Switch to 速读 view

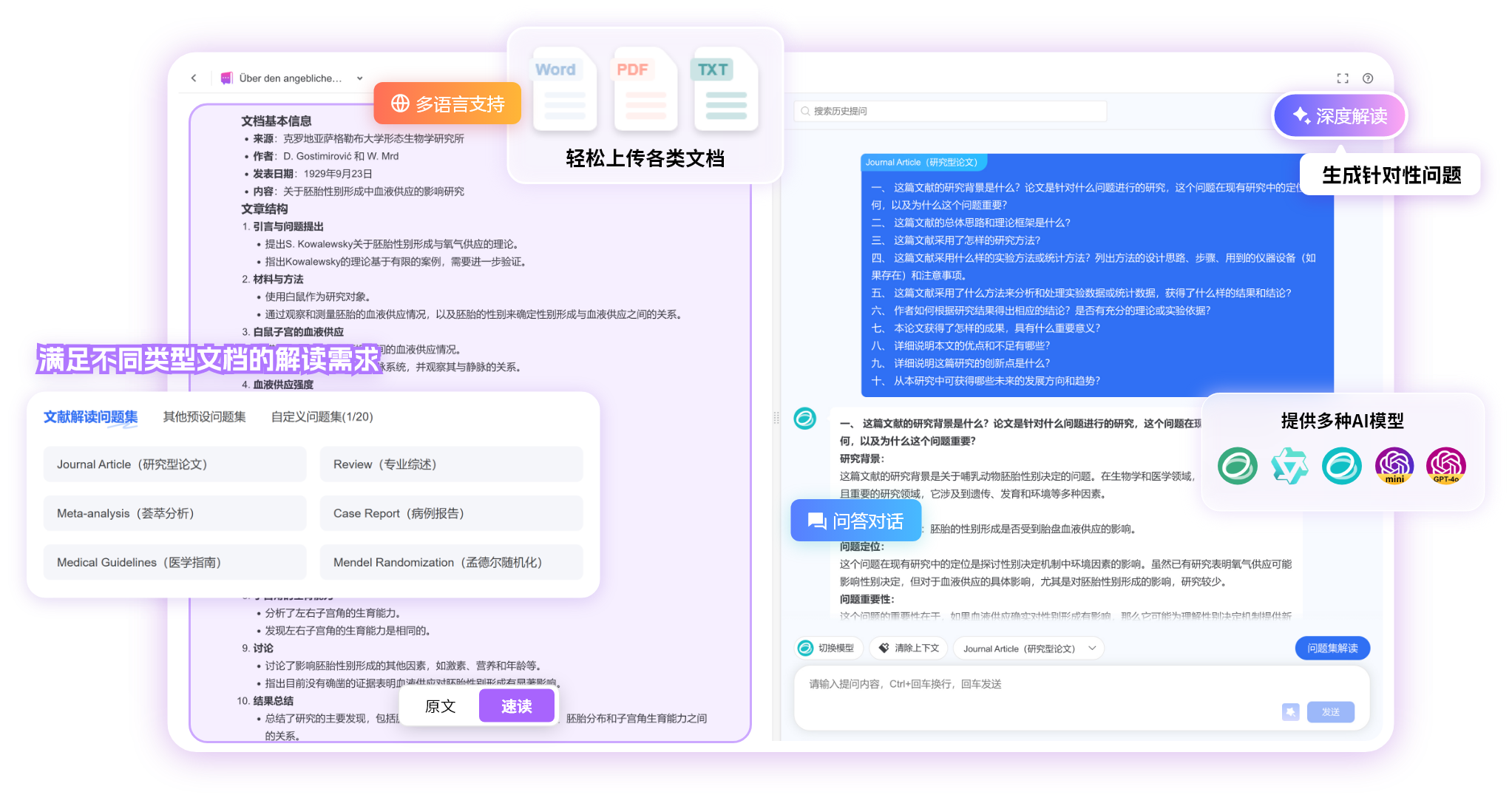(x=517, y=706)
